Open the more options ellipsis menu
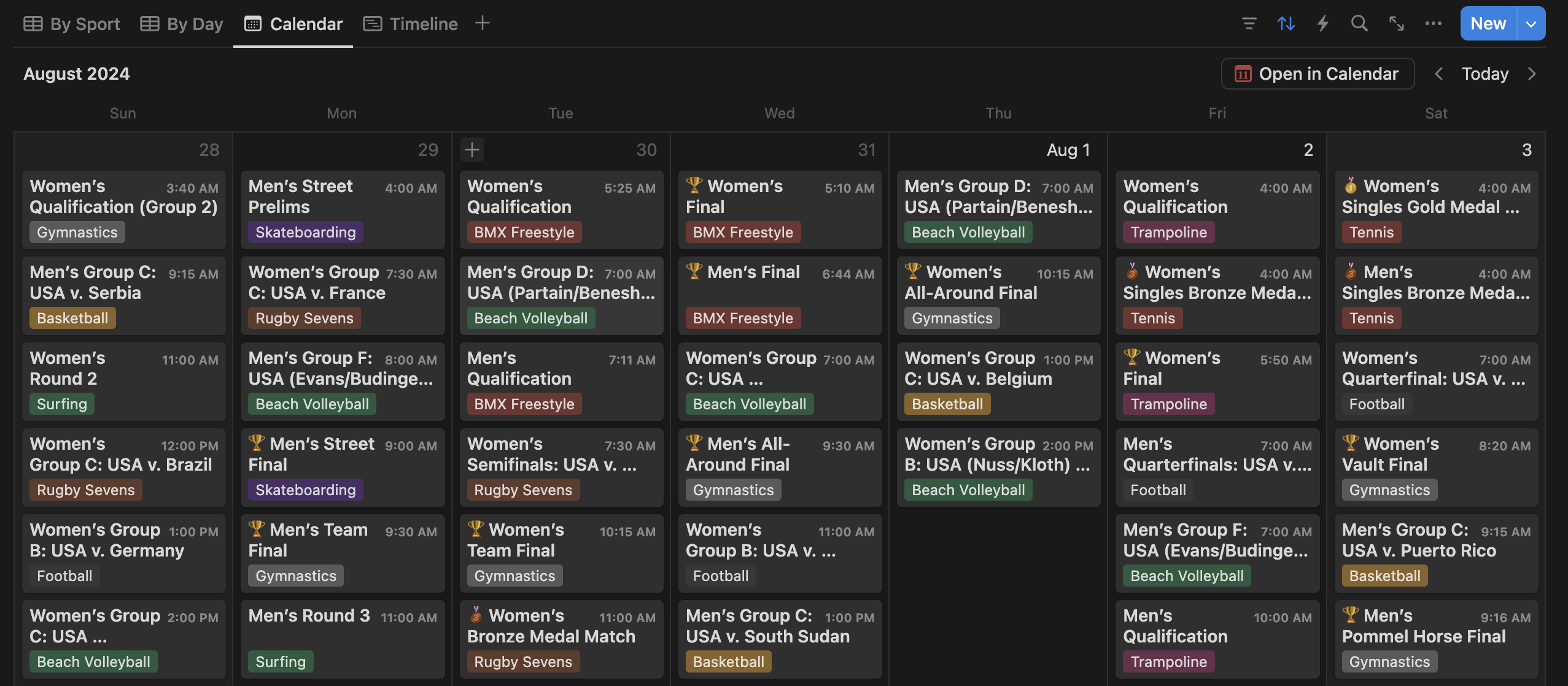The image size is (1568, 686). pyautogui.click(x=1434, y=23)
